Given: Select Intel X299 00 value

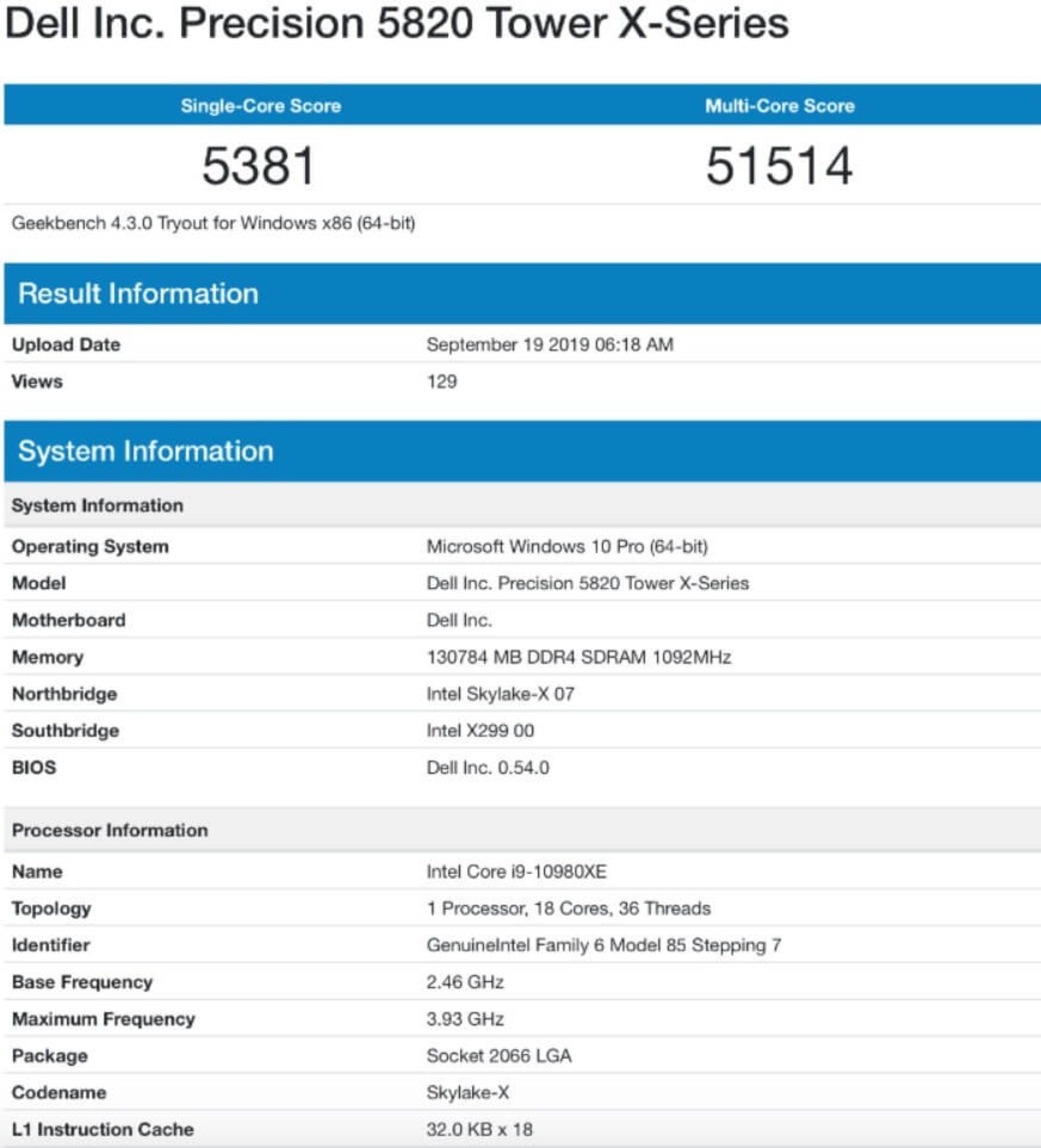Looking at the screenshot, I should tap(480, 731).
